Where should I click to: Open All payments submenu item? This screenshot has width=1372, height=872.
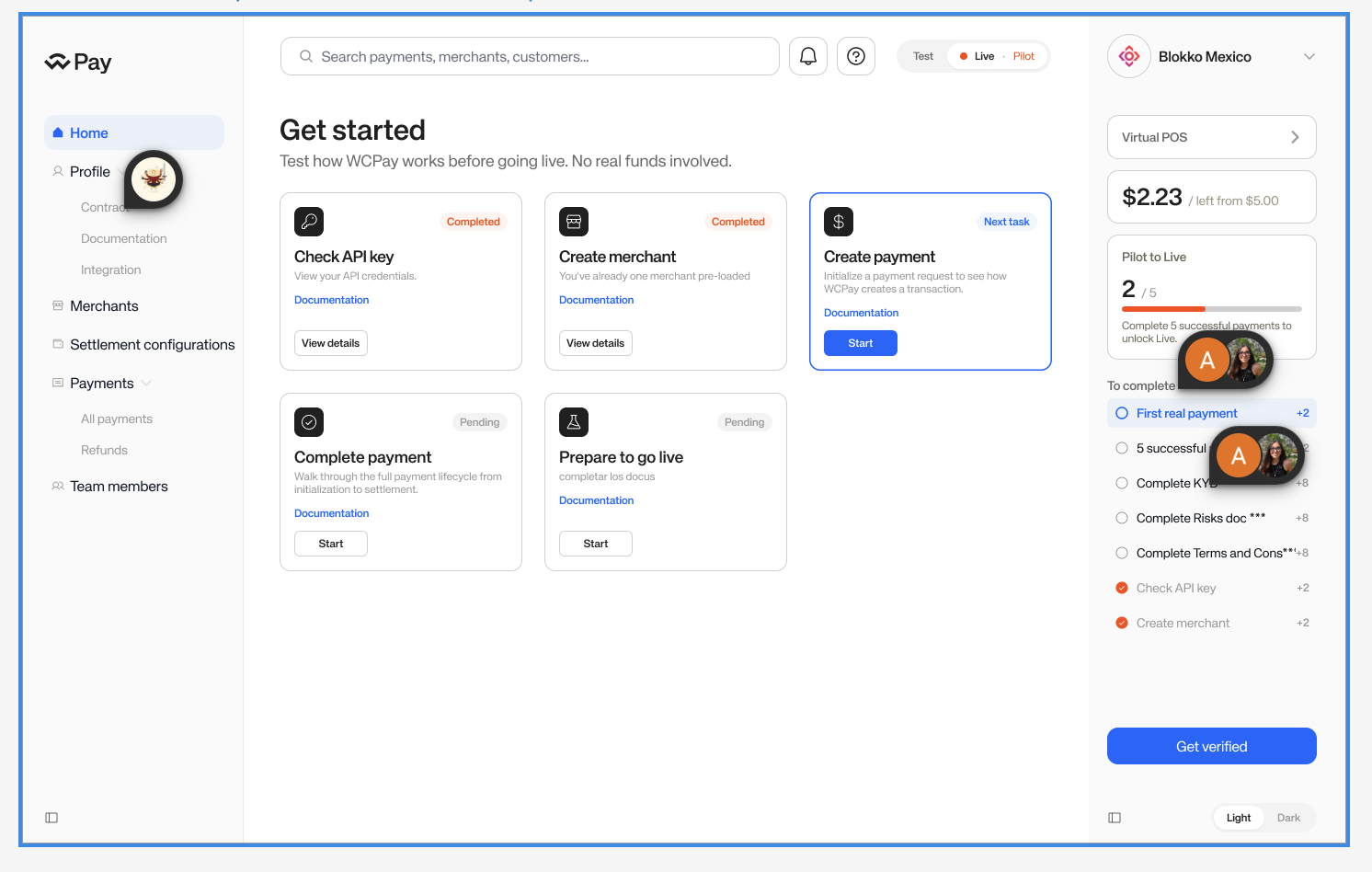click(117, 419)
